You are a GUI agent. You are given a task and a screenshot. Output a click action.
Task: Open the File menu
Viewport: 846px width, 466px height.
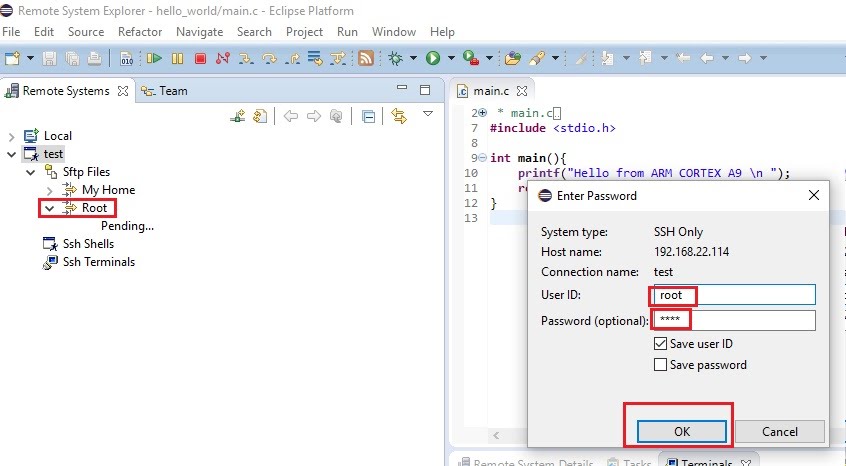coord(11,32)
